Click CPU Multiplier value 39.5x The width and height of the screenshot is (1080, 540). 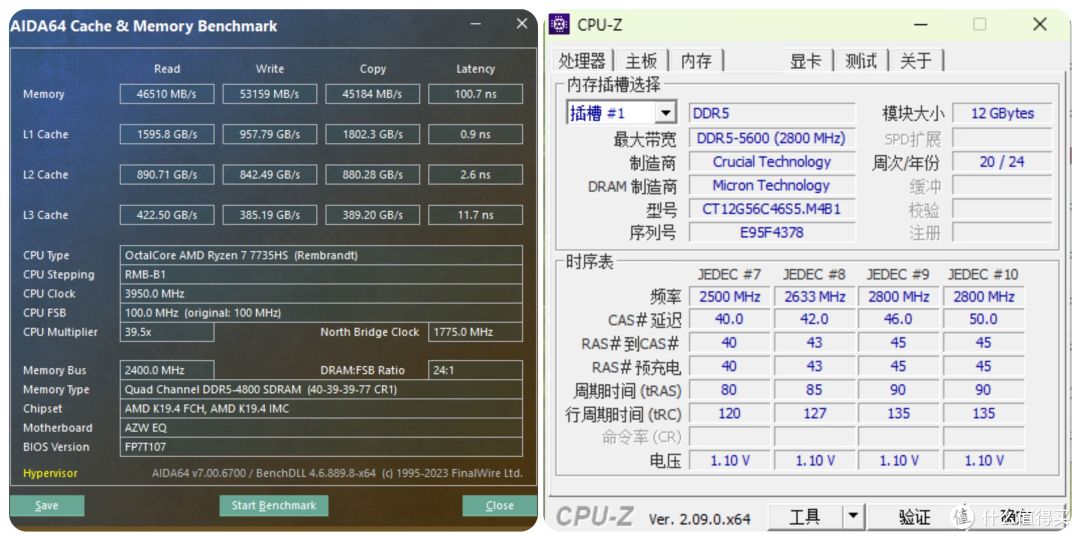[167, 332]
